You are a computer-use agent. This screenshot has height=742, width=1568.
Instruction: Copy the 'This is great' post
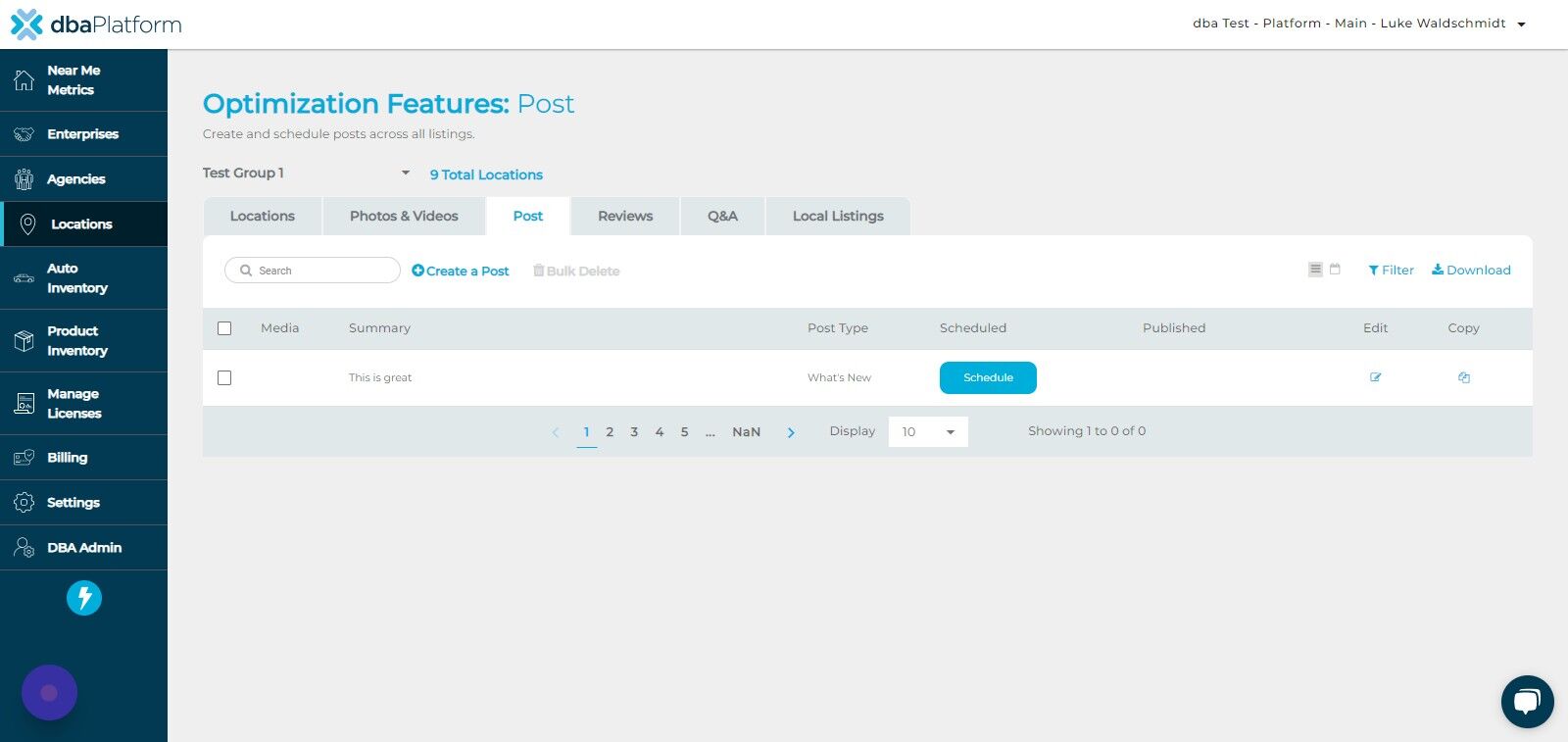1464,377
